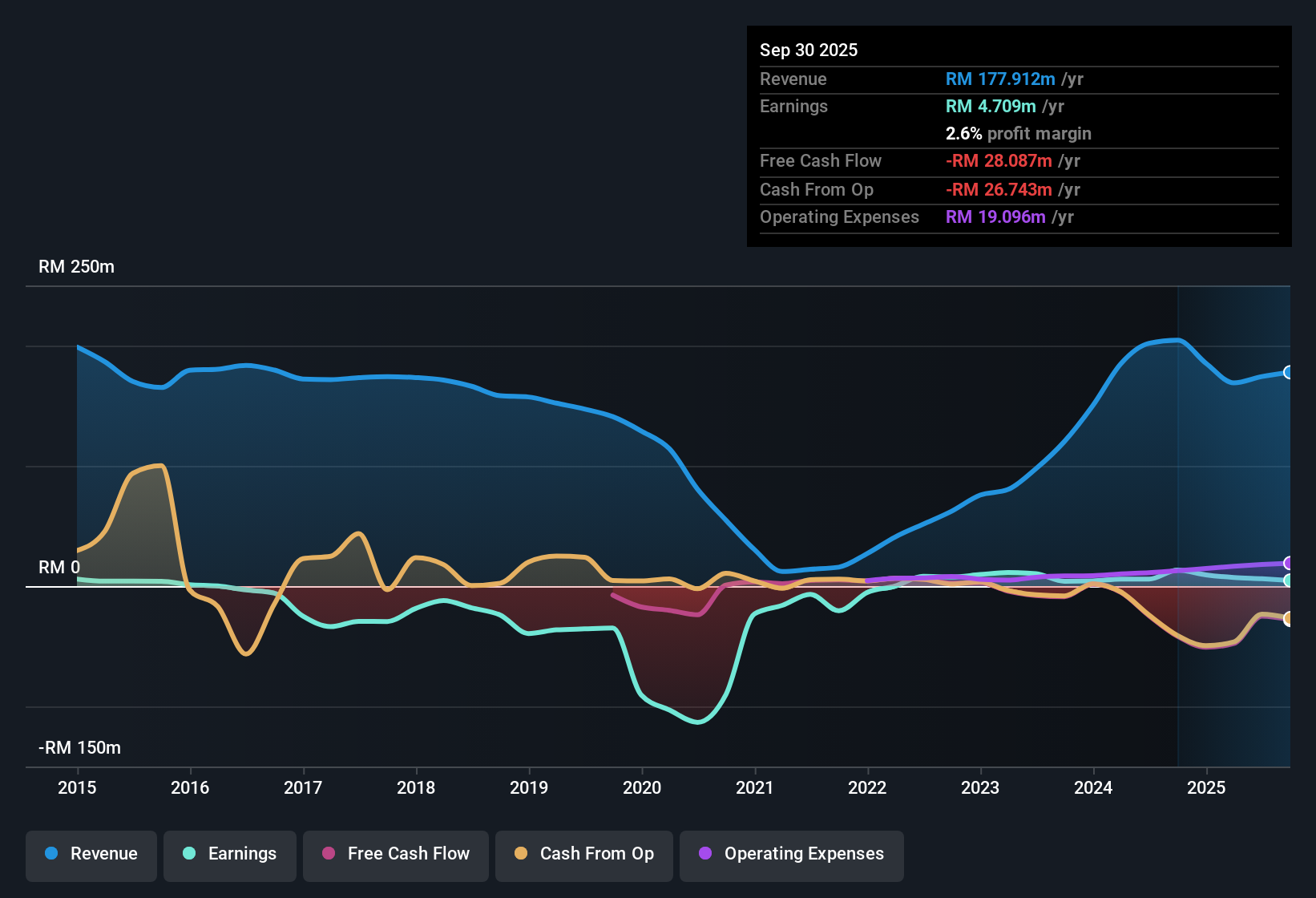Hide the Free Cash Flow series via its legend button
Viewport: 1316px width, 898px height.
(395, 853)
